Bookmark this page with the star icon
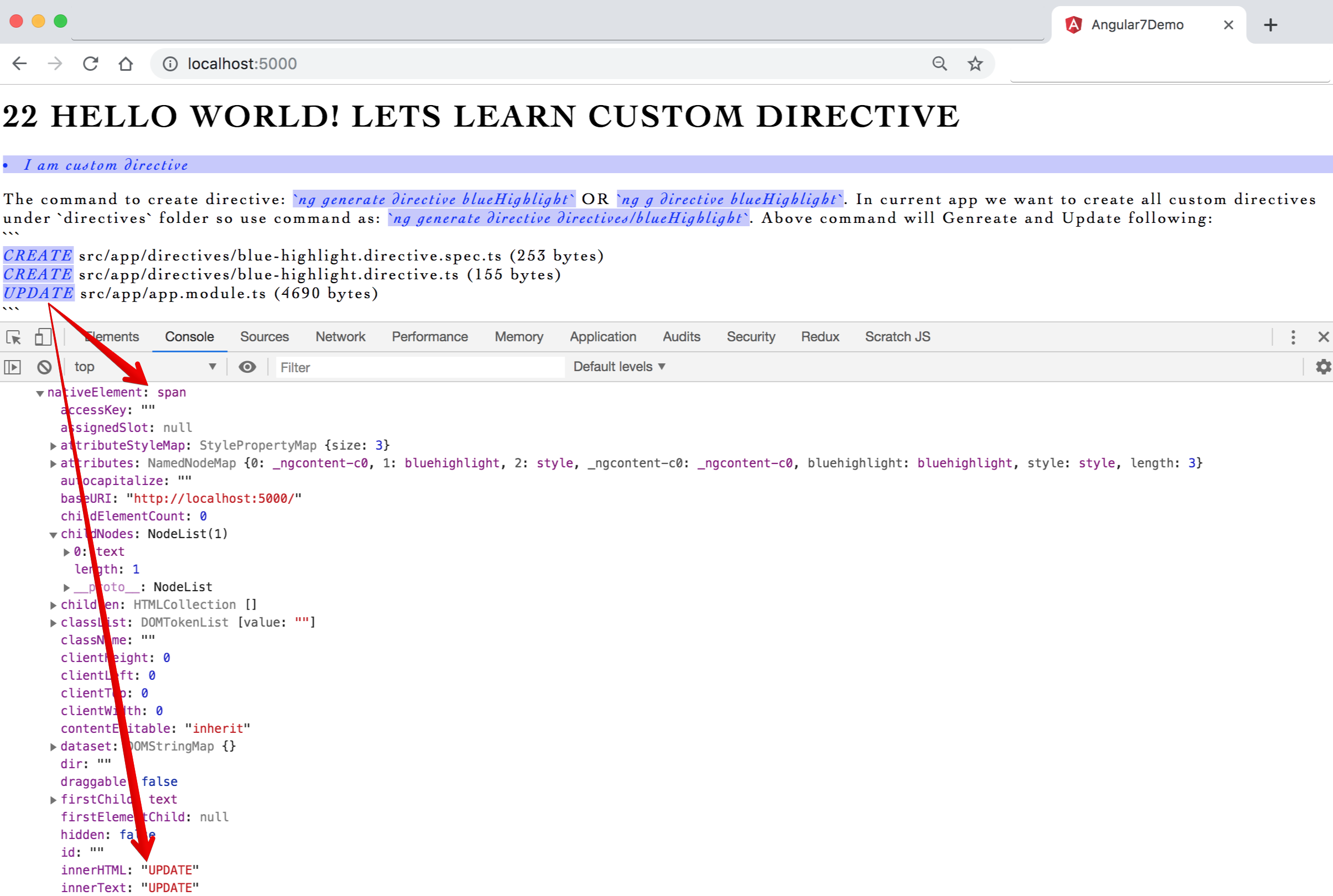 (x=975, y=64)
